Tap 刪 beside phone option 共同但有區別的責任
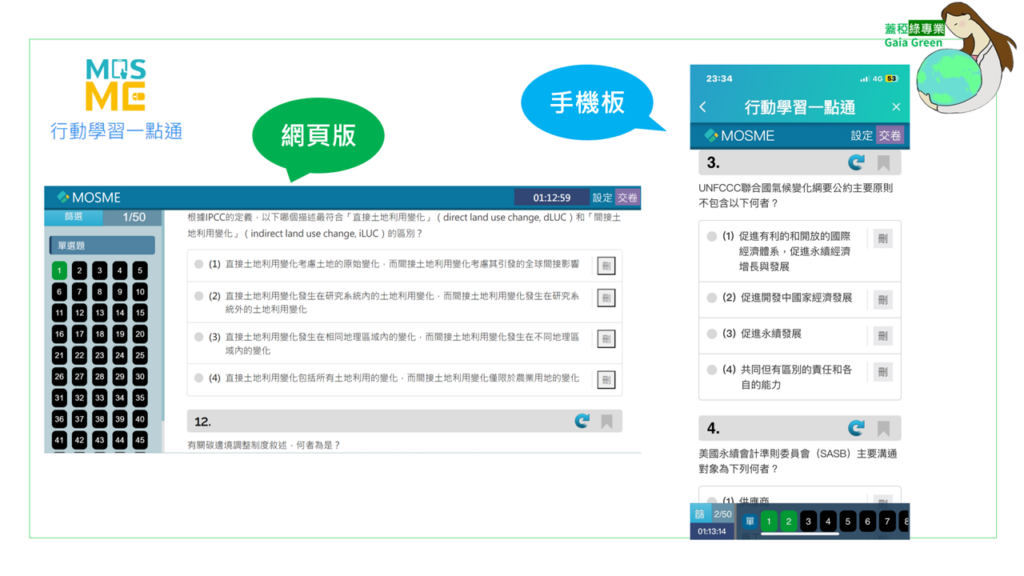 pyautogui.click(x=883, y=372)
